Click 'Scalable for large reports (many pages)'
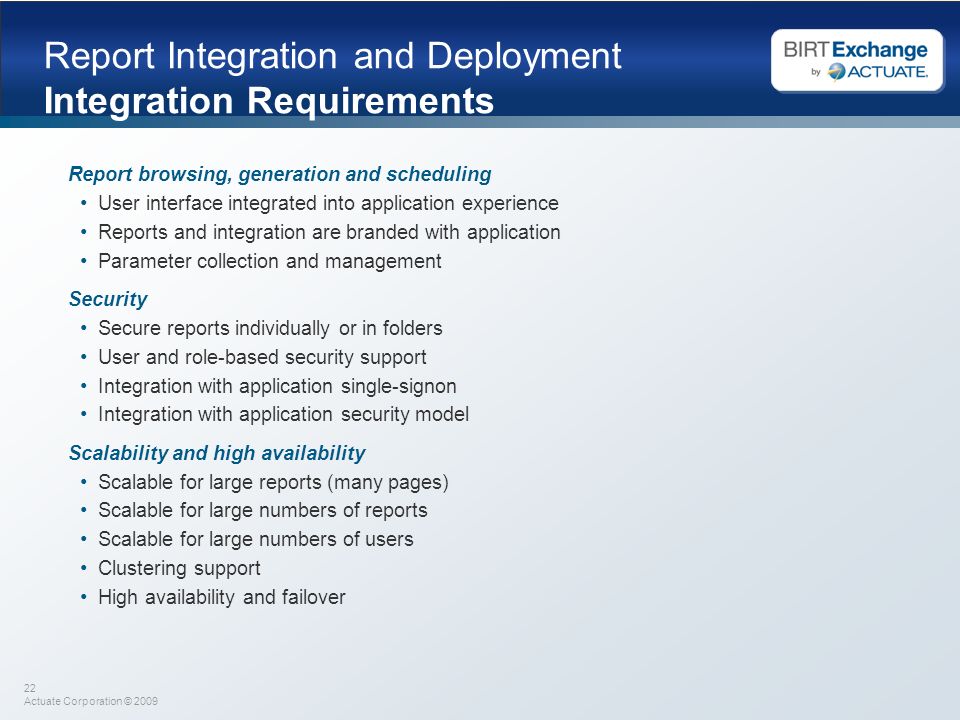Viewport: 960px width, 720px height. pyautogui.click(x=273, y=482)
